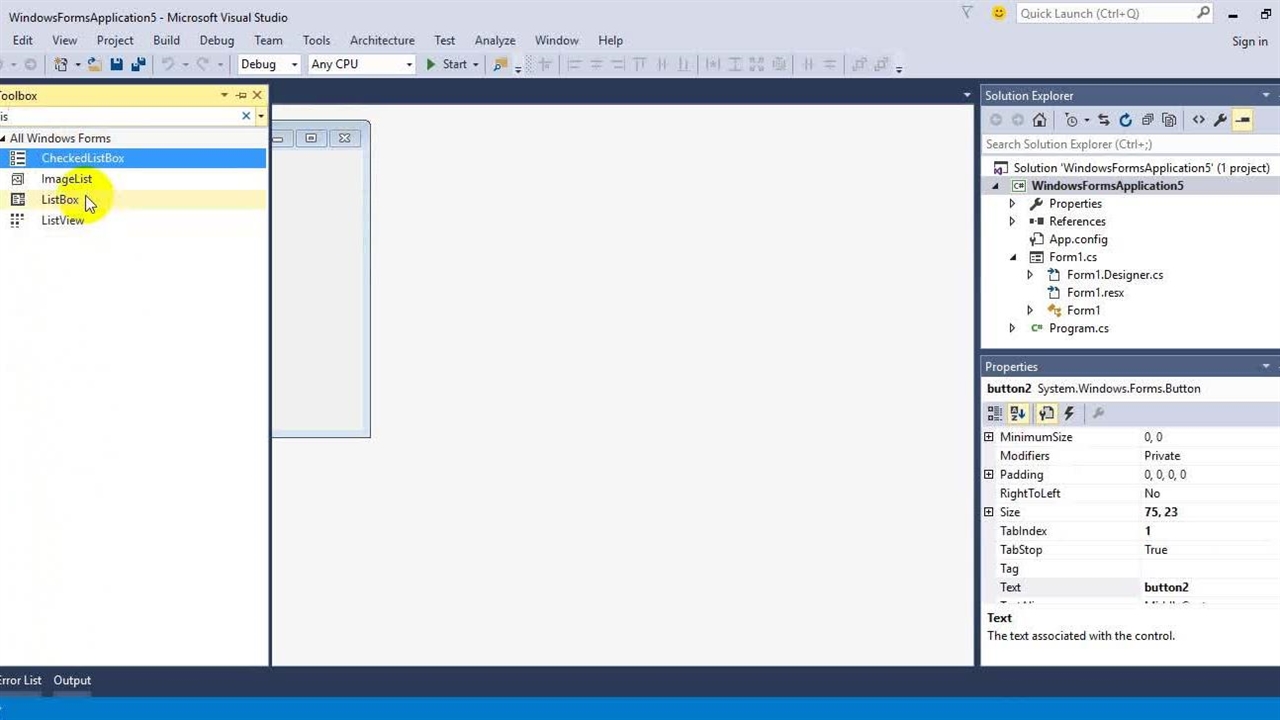Click the View Code icon in Solution Explorer

click(x=1198, y=120)
